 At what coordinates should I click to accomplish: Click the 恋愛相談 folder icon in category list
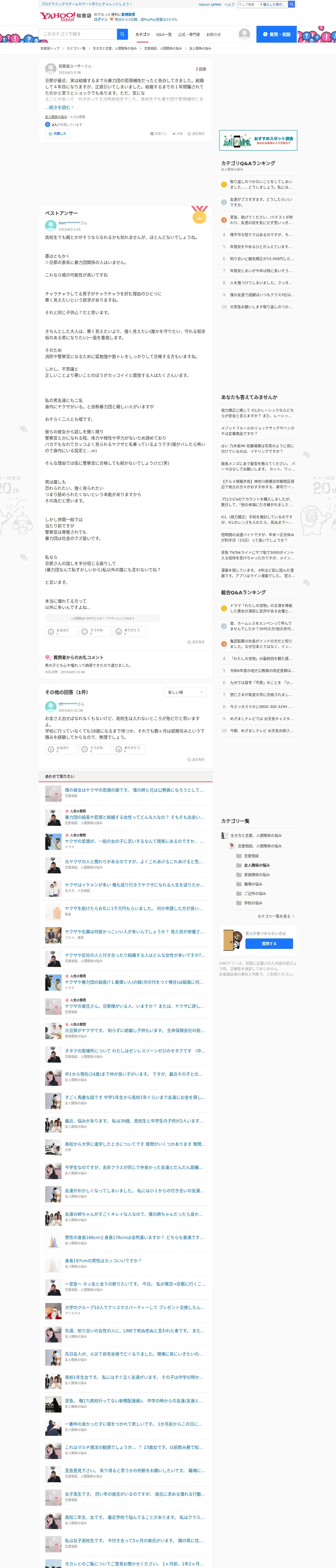pos(239,855)
